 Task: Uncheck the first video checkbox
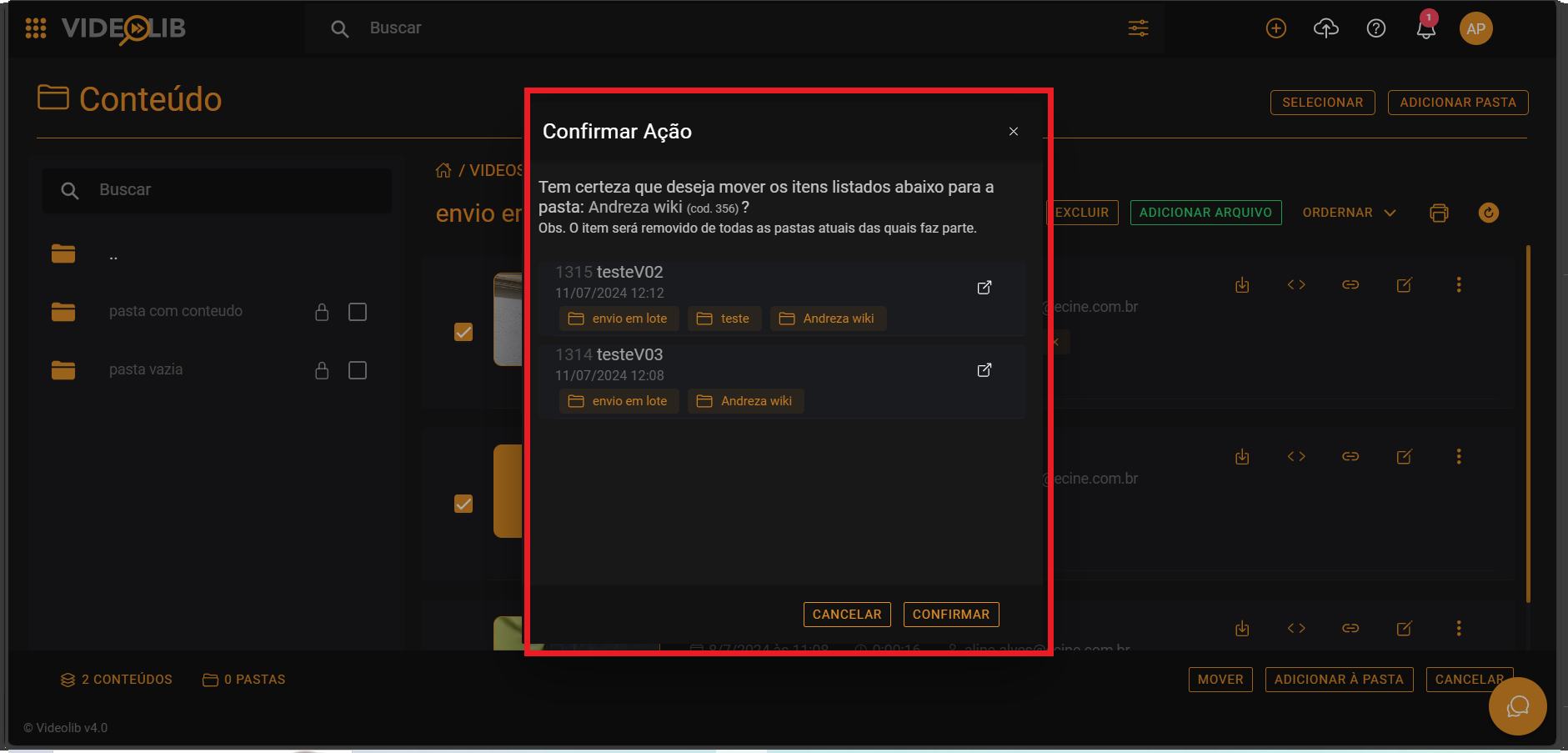coord(463,332)
